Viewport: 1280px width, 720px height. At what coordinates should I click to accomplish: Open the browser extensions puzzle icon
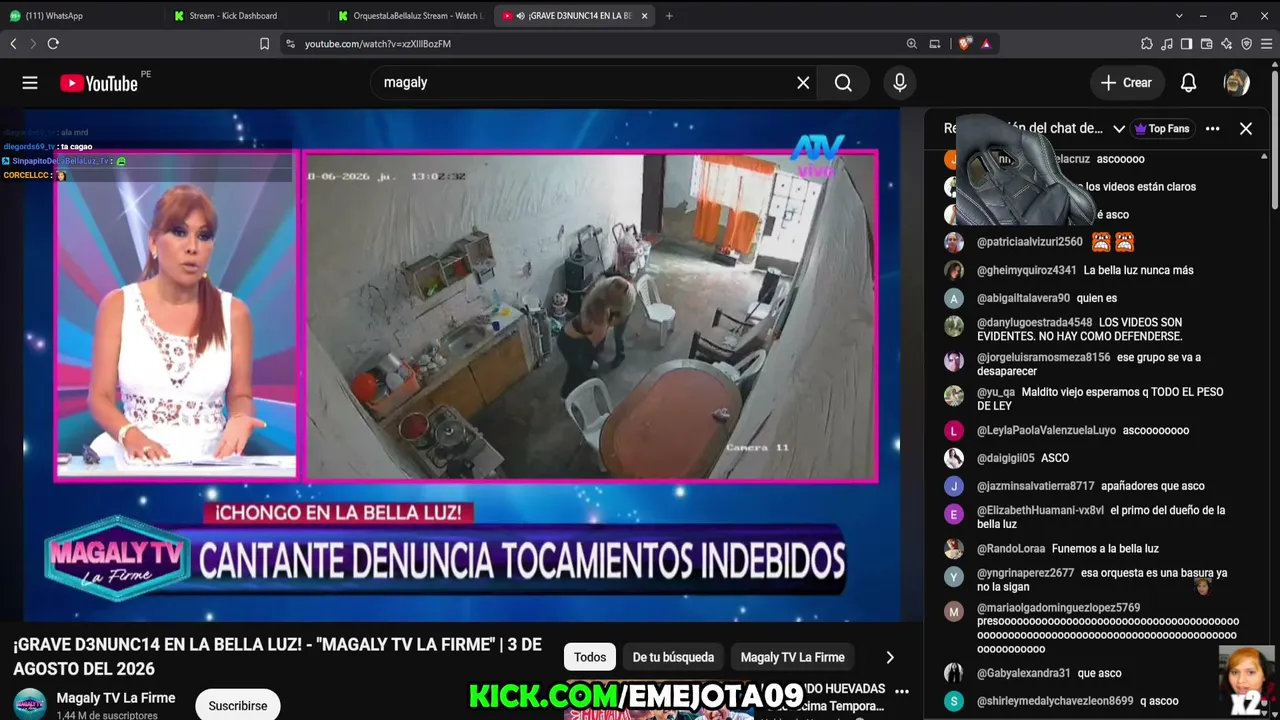[x=1147, y=44]
